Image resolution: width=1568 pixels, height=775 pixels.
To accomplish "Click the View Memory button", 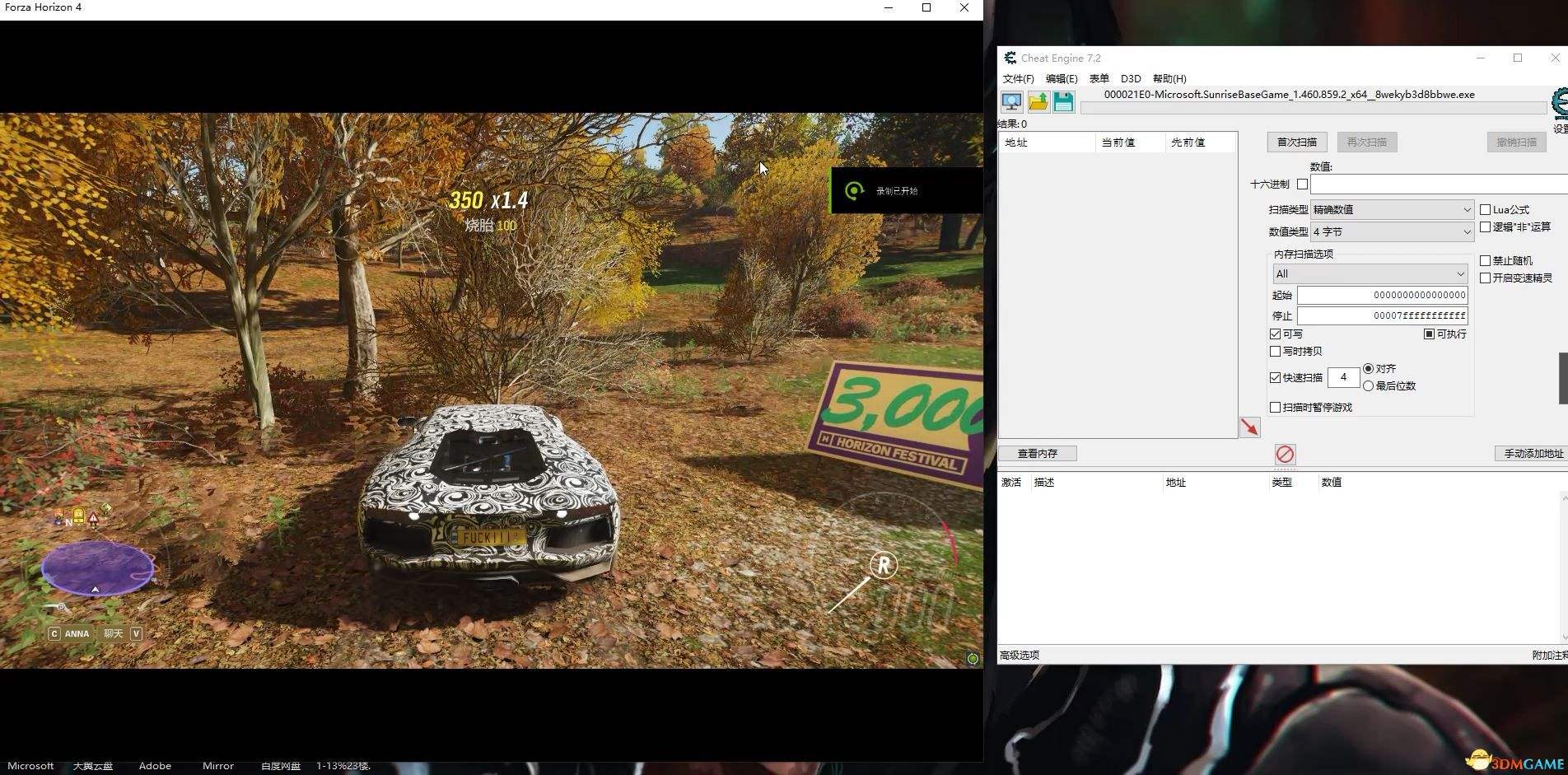I will click(1038, 454).
